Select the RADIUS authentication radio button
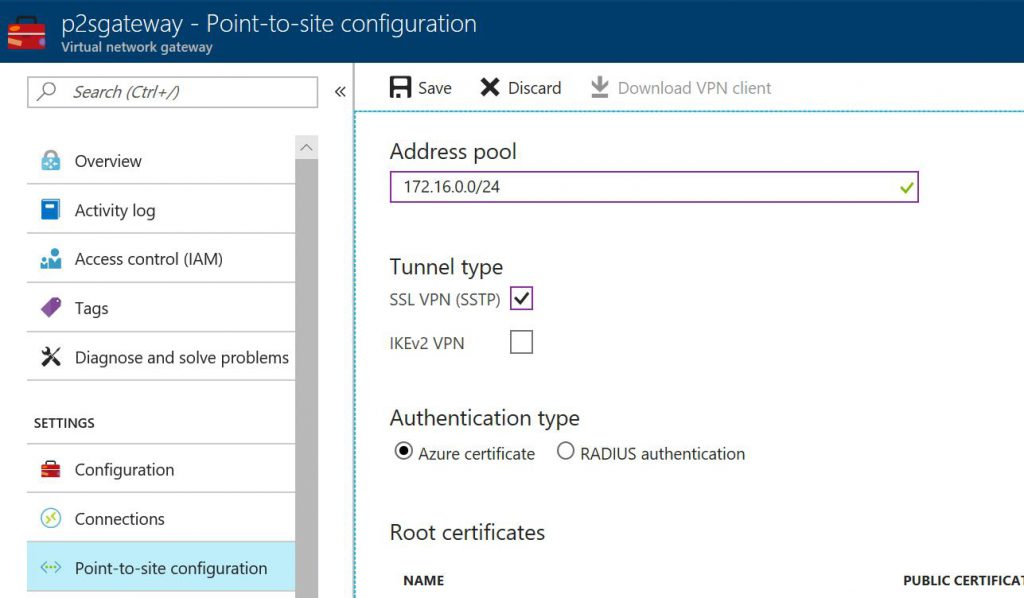This screenshot has height=598, width=1024. pos(566,451)
